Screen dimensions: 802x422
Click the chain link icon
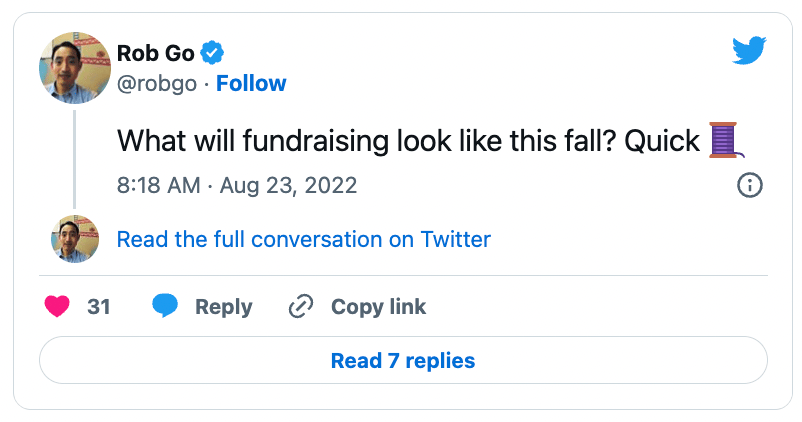pos(301,306)
